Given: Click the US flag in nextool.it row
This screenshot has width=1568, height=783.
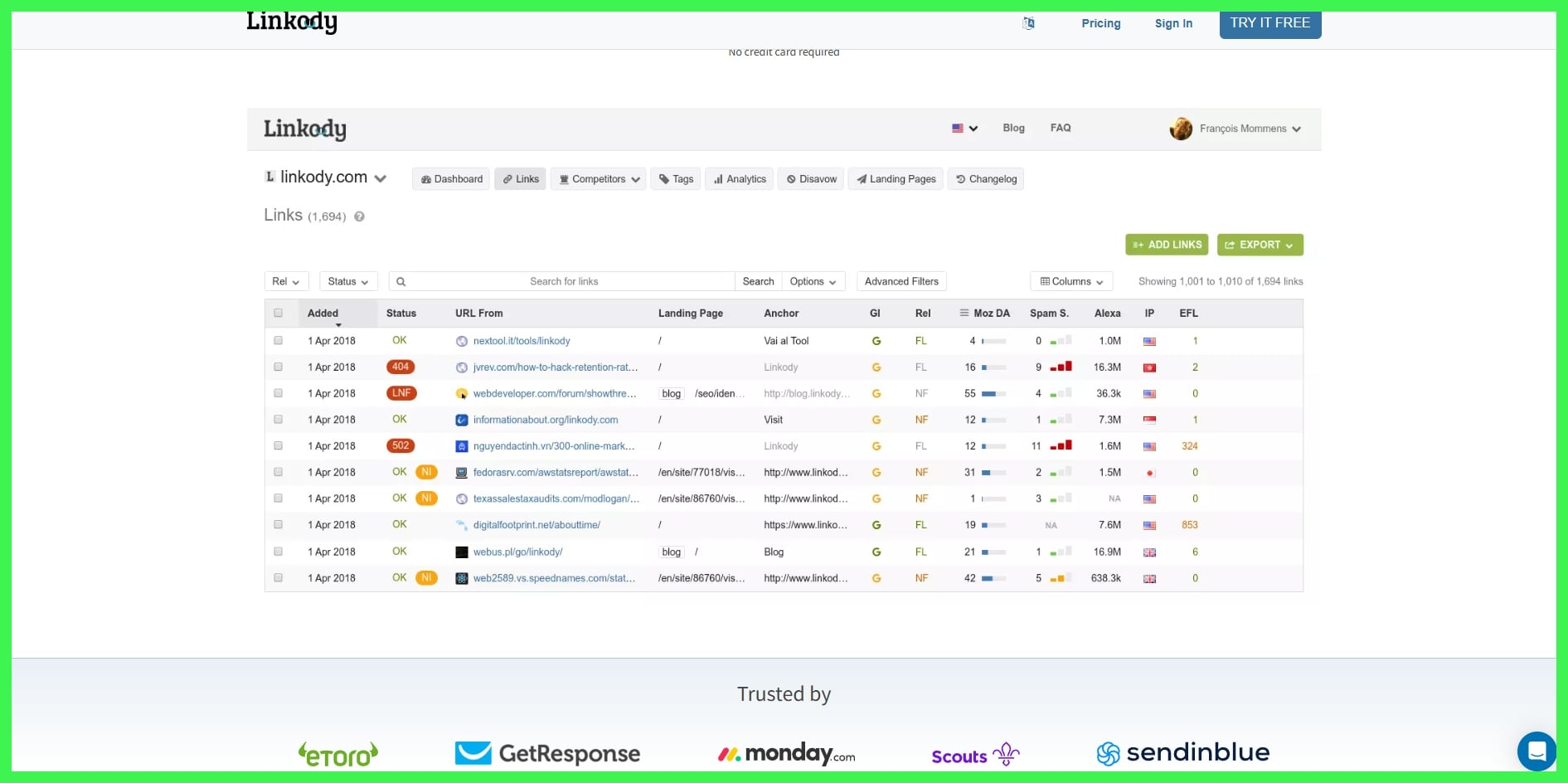Looking at the screenshot, I should (1149, 342).
